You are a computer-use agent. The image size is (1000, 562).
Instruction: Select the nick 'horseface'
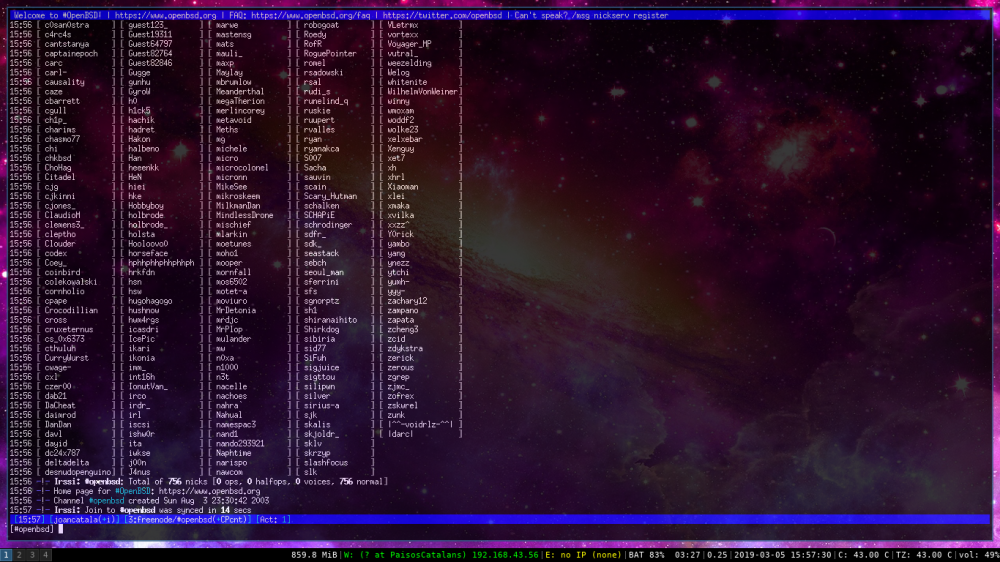(x=148, y=253)
